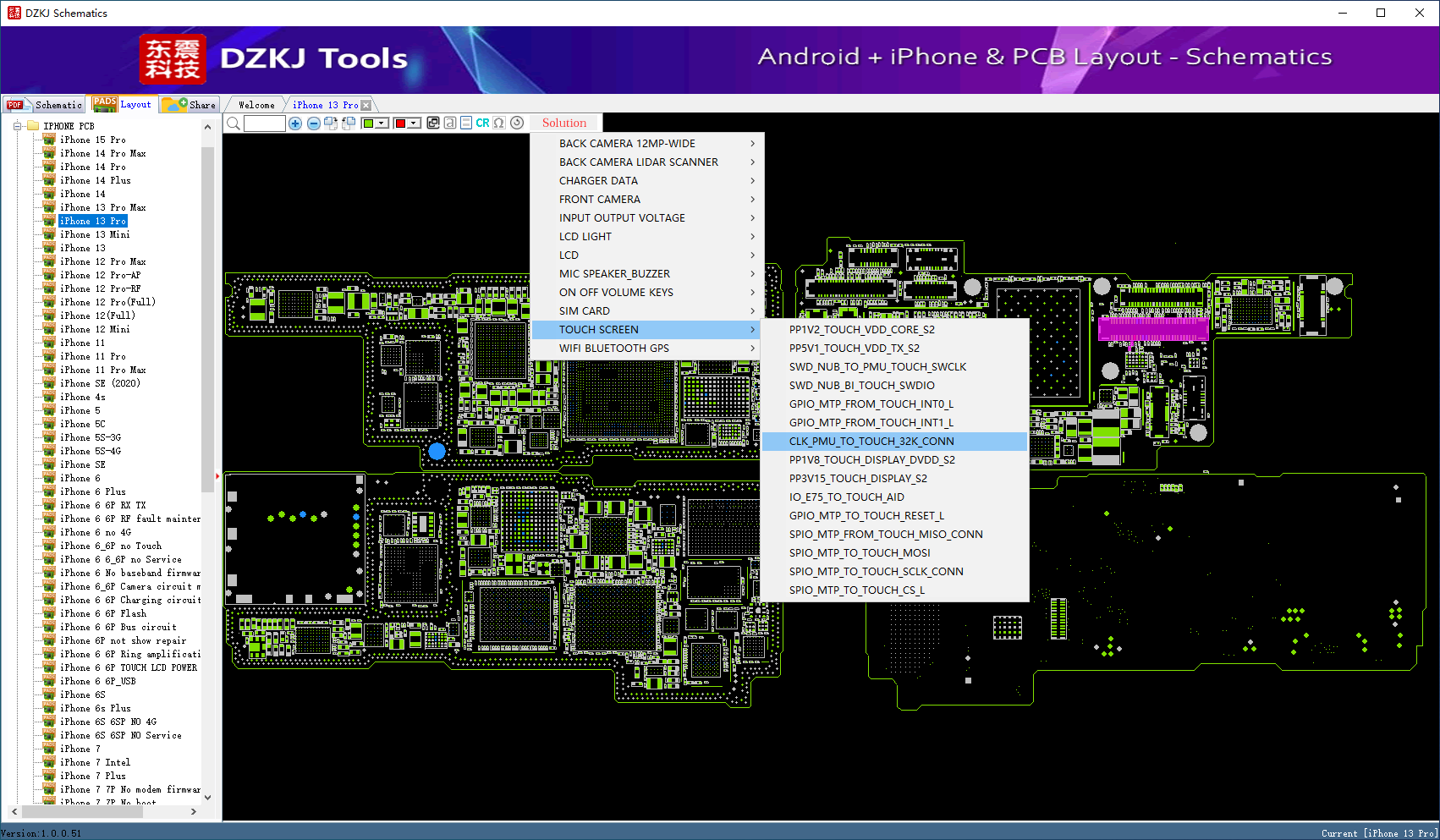Select the iPhone 13 Pro document tab
Screen dimensions: 1440x840
click(326, 105)
